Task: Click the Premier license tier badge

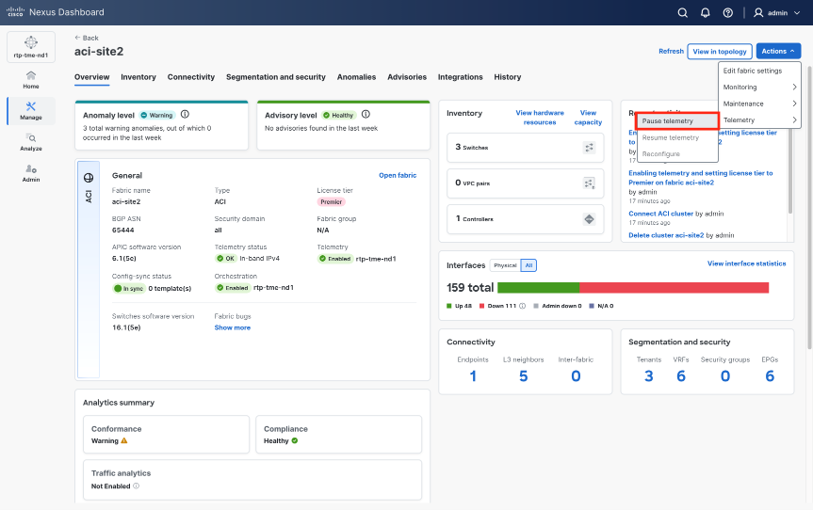Action: click(x=331, y=202)
